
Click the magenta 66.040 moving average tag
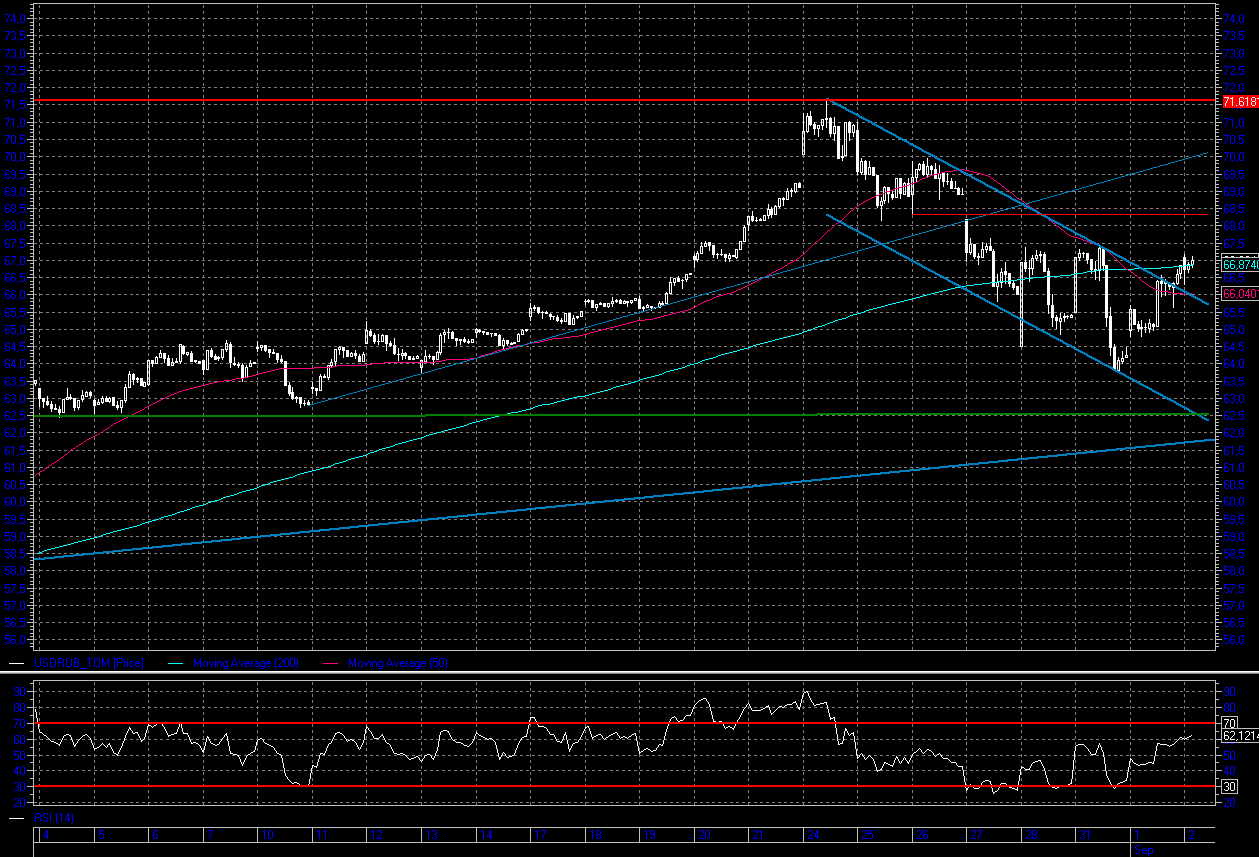(1240, 294)
